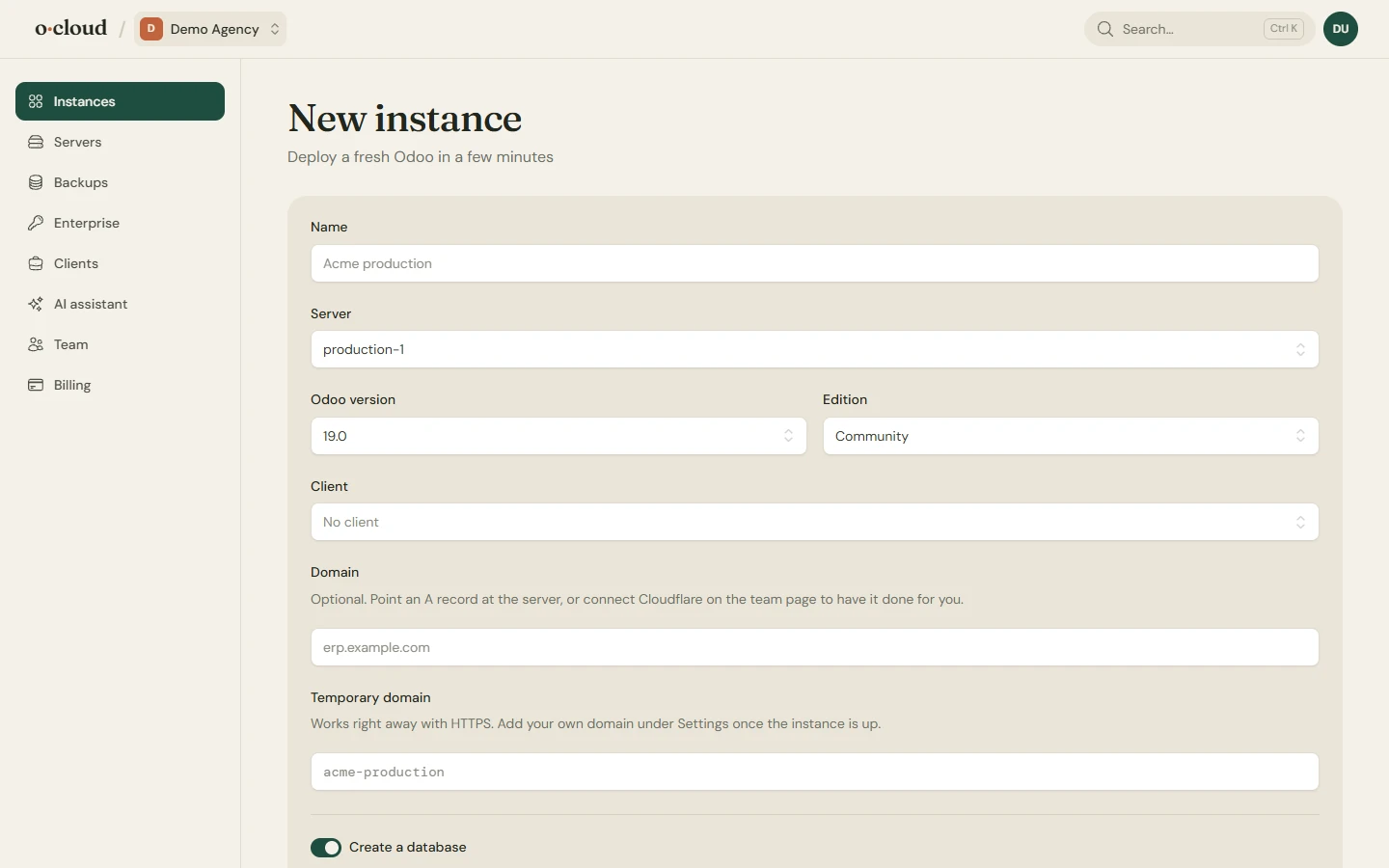1389x868 pixels.
Task: Open the Clients page
Action: [120, 263]
